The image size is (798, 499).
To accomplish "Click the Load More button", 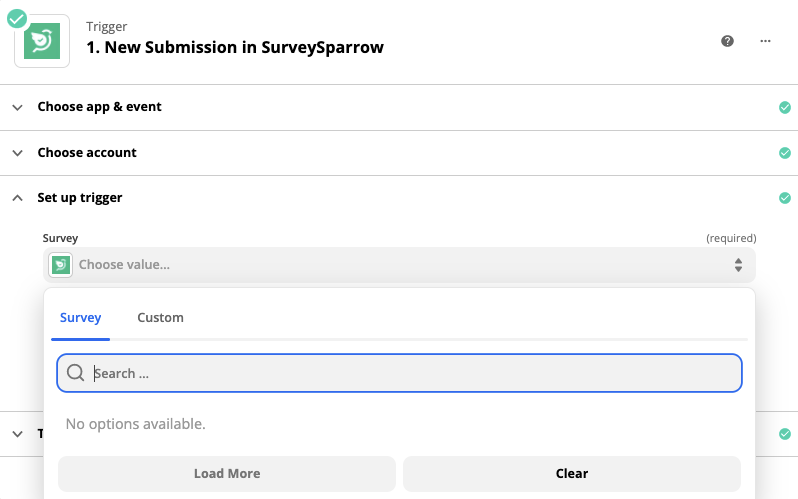I will pos(227,474).
